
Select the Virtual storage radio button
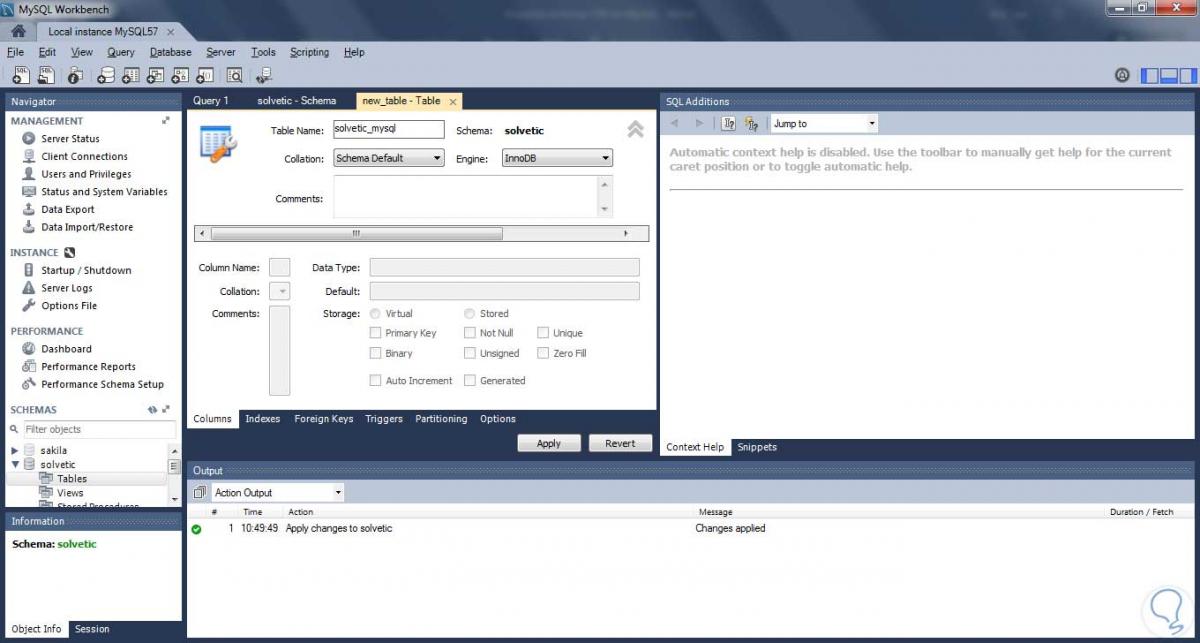(x=375, y=313)
